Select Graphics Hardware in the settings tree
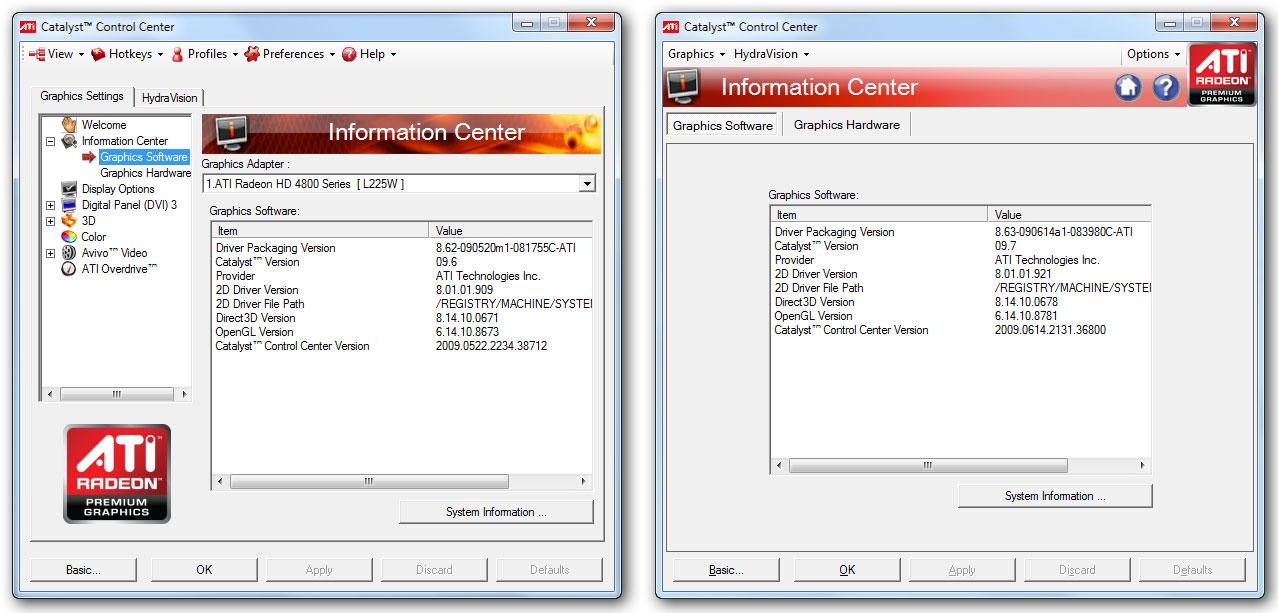Image resolution: width=1278 pixels, height=613 pixels. (145, 173)
